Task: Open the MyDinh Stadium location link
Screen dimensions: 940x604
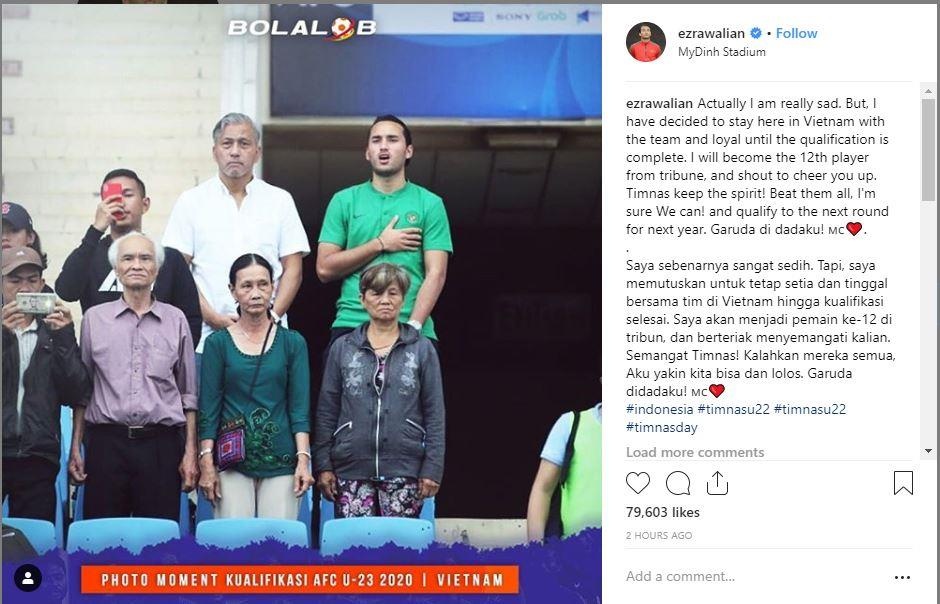Action: 722,52
